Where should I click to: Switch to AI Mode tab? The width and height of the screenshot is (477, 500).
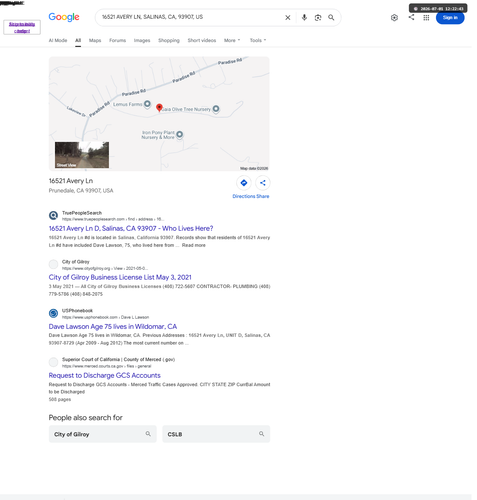point(58,40)
